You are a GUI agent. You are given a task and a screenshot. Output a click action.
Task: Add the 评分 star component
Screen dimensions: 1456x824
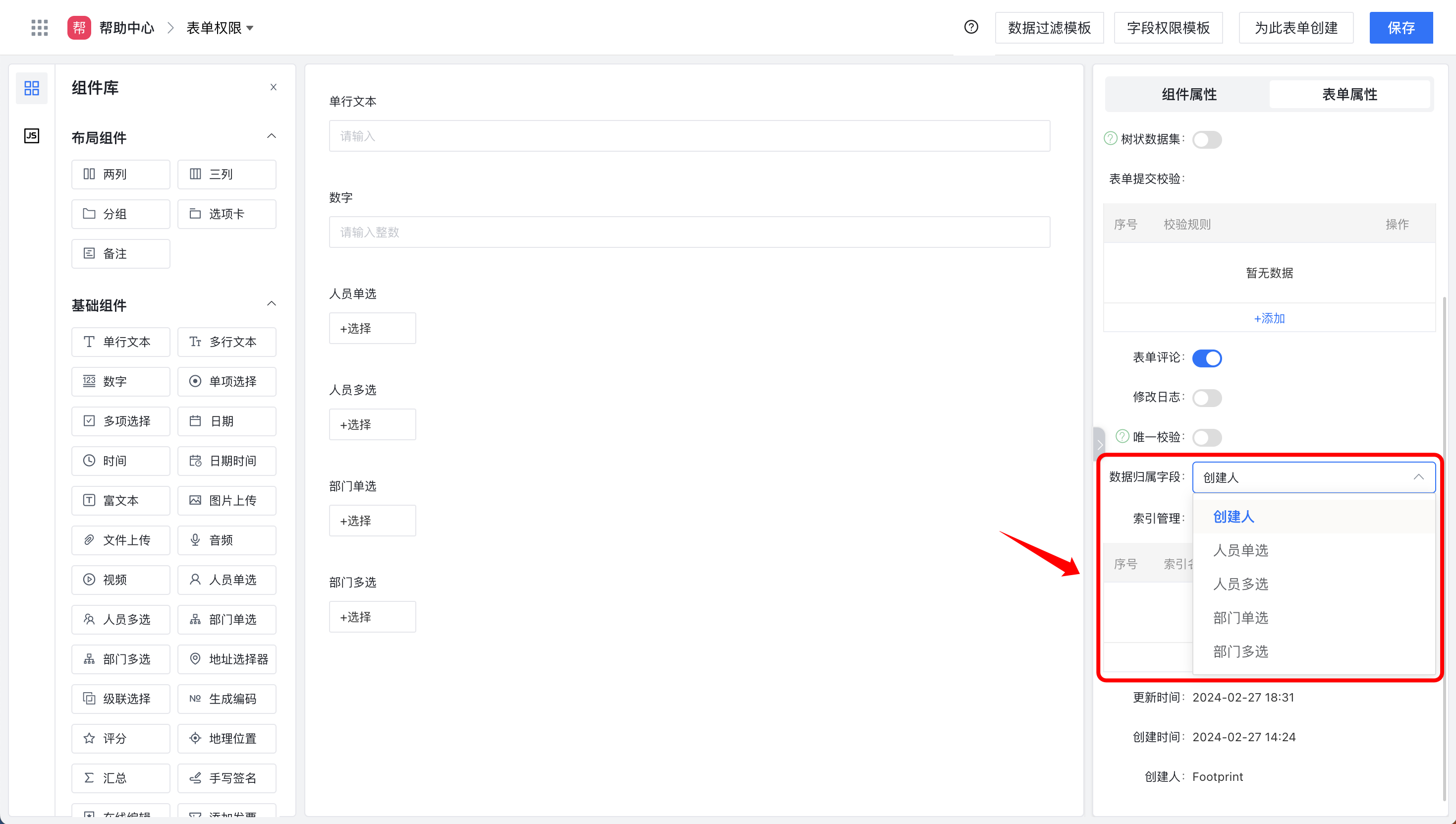click(x=120, y=738)
